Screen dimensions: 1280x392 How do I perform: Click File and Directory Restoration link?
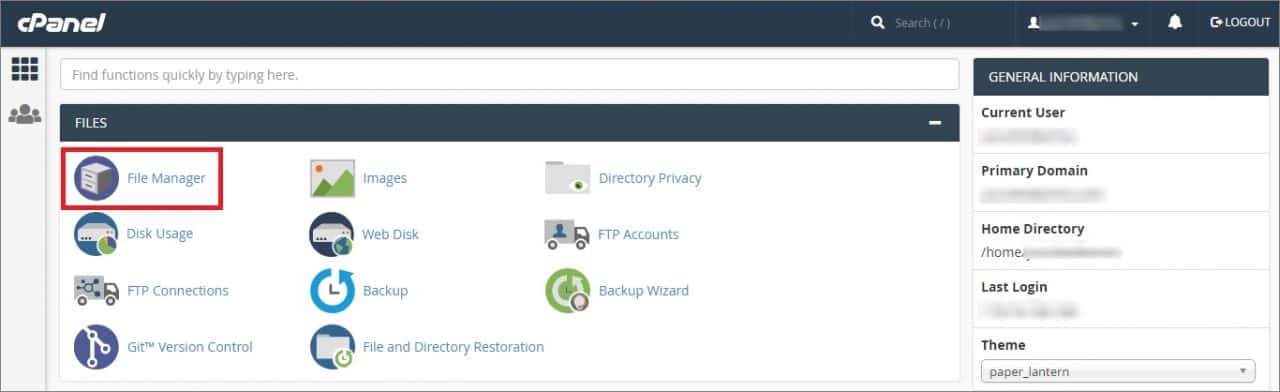coord(453,347)
